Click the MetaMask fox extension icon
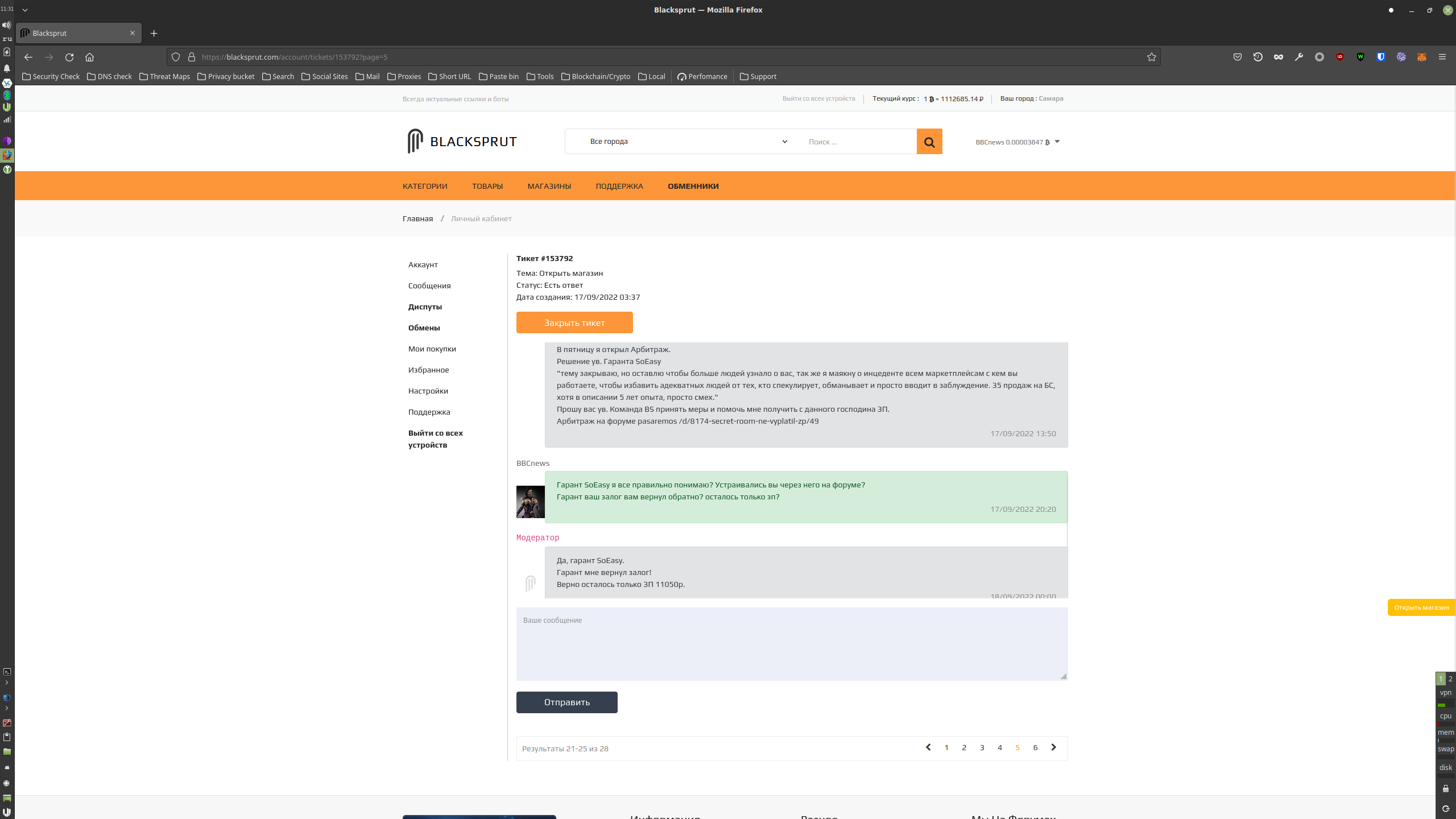 (1422, 57)
